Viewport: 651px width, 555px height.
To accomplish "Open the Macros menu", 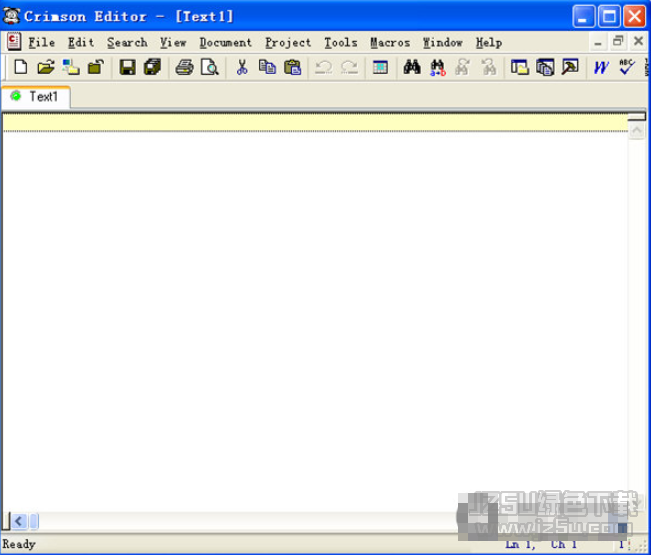I will [390, 42].
